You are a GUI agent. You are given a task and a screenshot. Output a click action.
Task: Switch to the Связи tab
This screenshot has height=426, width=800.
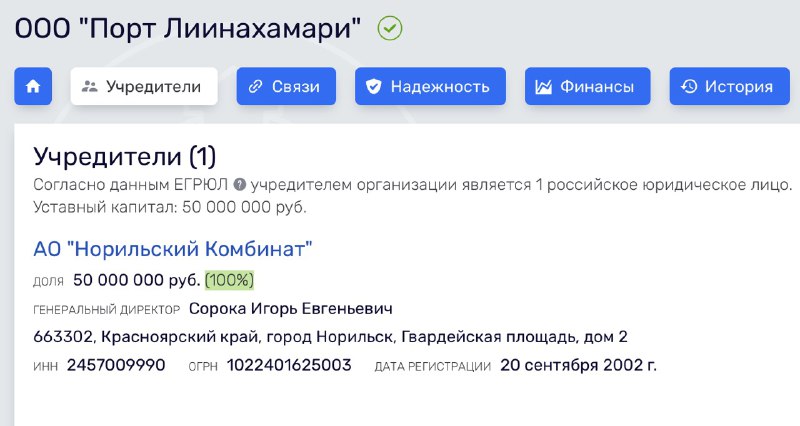click(x=286, y=86)
